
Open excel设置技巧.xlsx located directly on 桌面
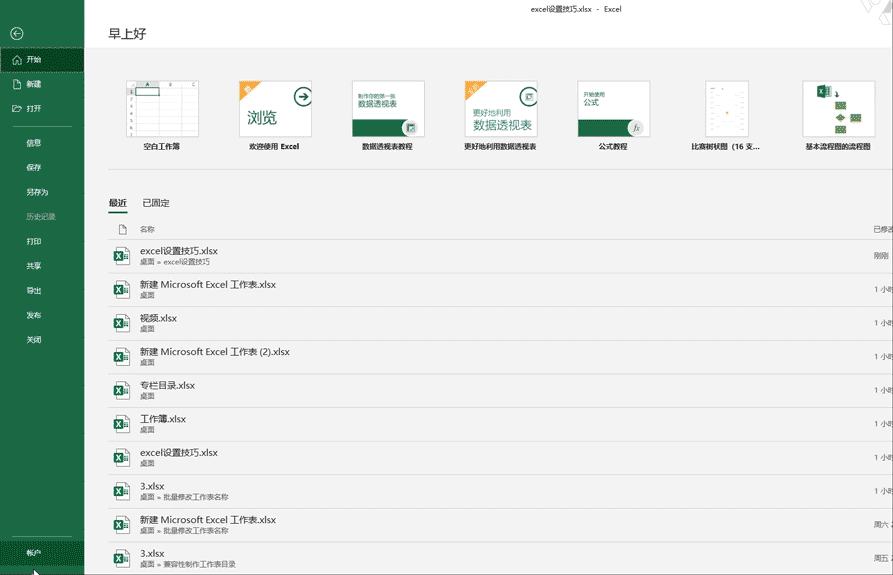point(500,458)
